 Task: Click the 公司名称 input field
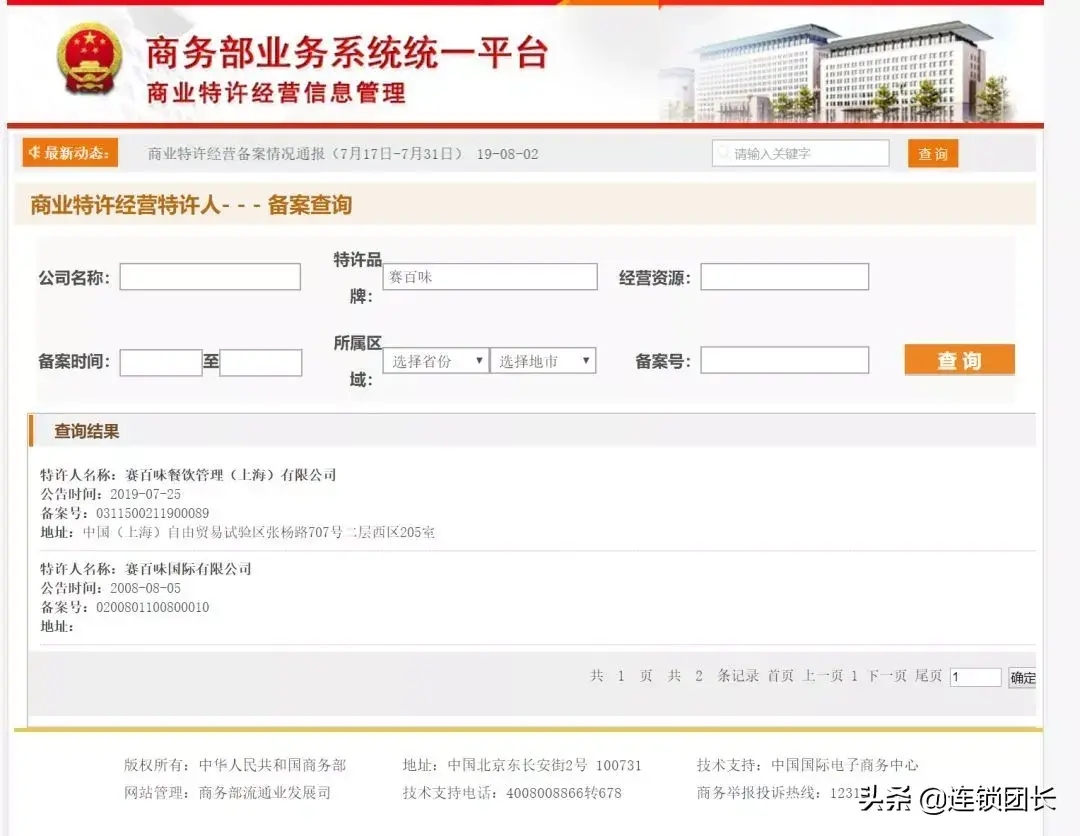tap(210, 277)
